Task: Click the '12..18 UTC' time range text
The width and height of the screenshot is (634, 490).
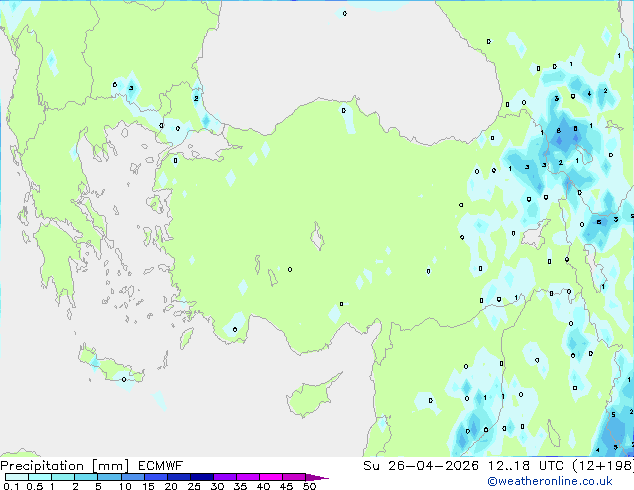Action: (526, 466)
